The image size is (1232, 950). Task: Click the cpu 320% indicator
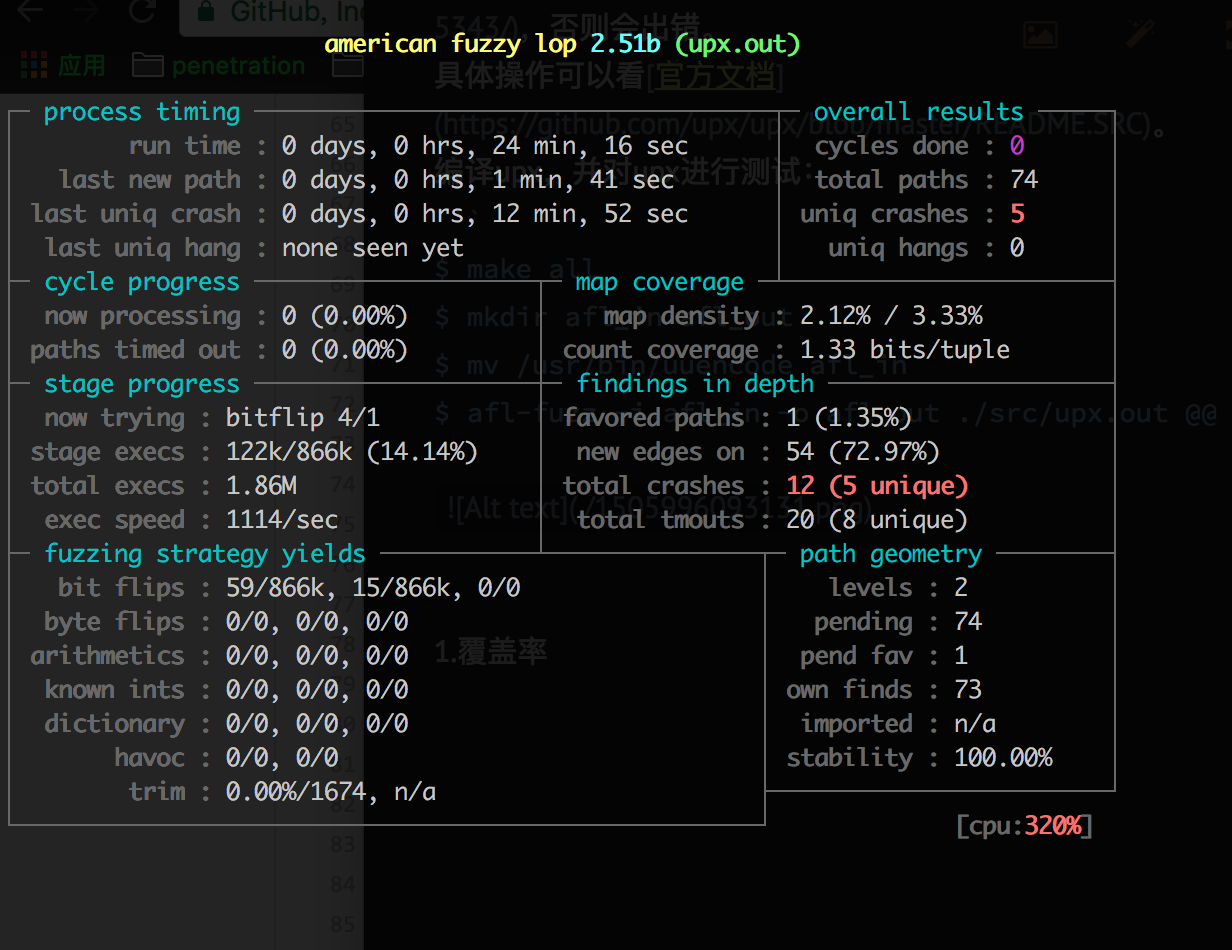[x=1024, y=826]
